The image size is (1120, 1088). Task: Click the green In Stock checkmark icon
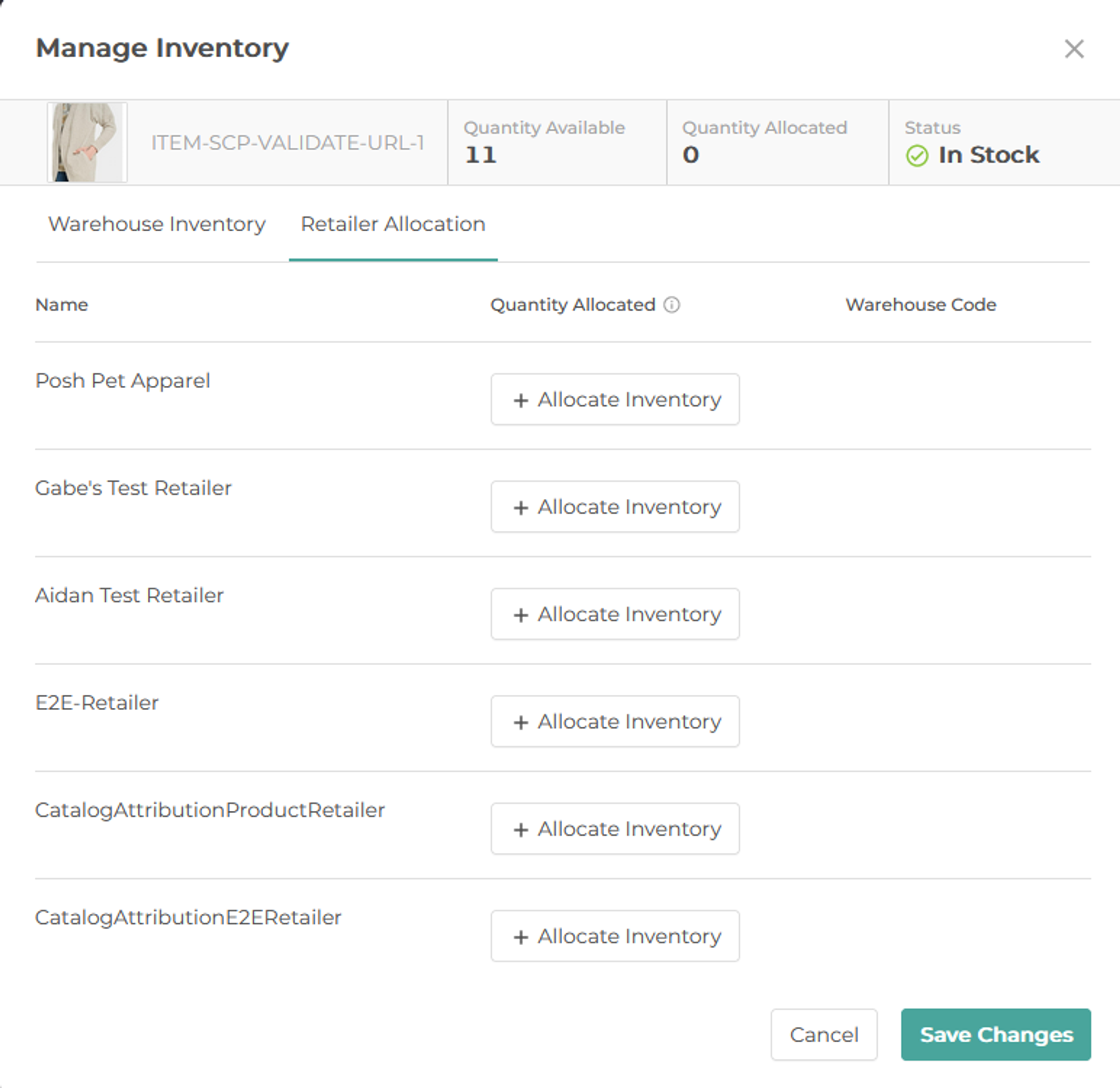(918, 156)
